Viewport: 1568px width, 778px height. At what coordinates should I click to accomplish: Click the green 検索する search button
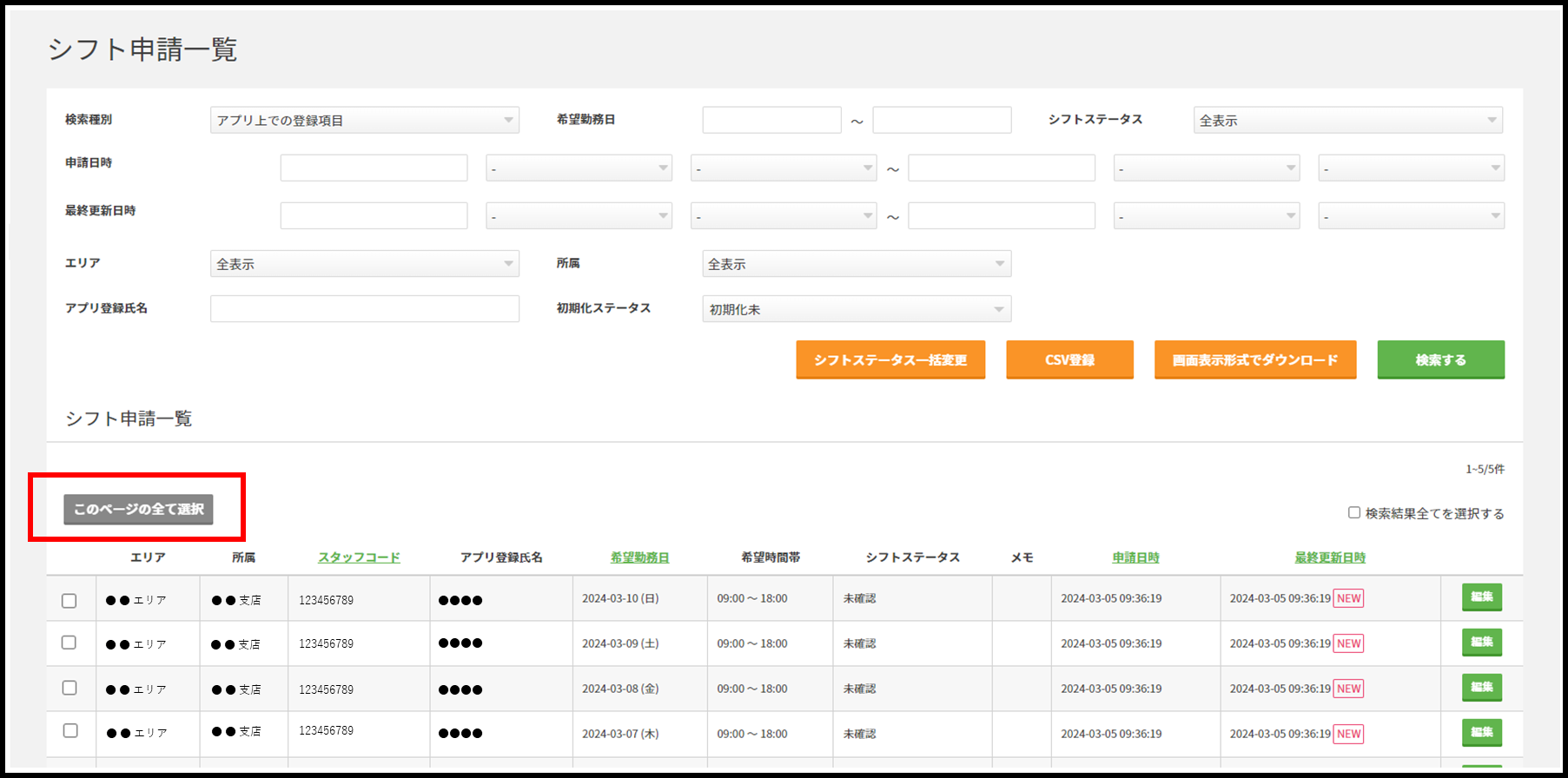(x=1440, y=359)
